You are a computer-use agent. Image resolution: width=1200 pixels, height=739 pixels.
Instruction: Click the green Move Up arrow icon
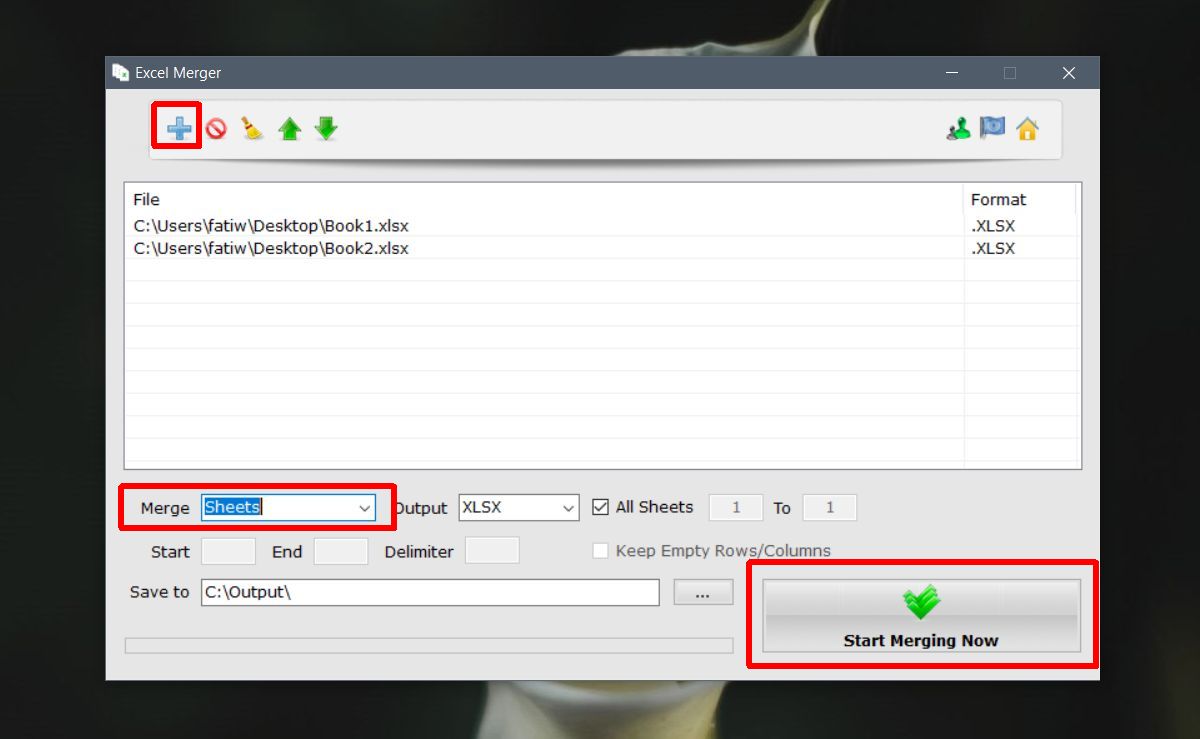coord(289,128)
